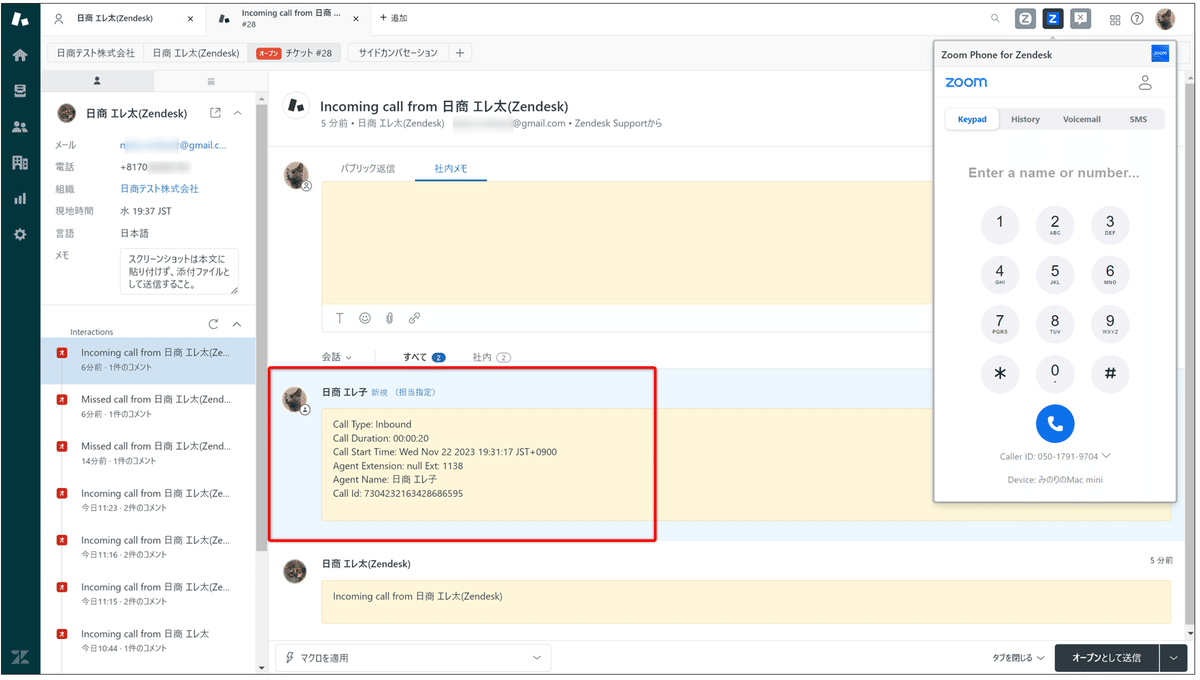Click the gray X app icon in top bar
Image resolution: width=1200 pixels, height=680 pixels.
1080,18
